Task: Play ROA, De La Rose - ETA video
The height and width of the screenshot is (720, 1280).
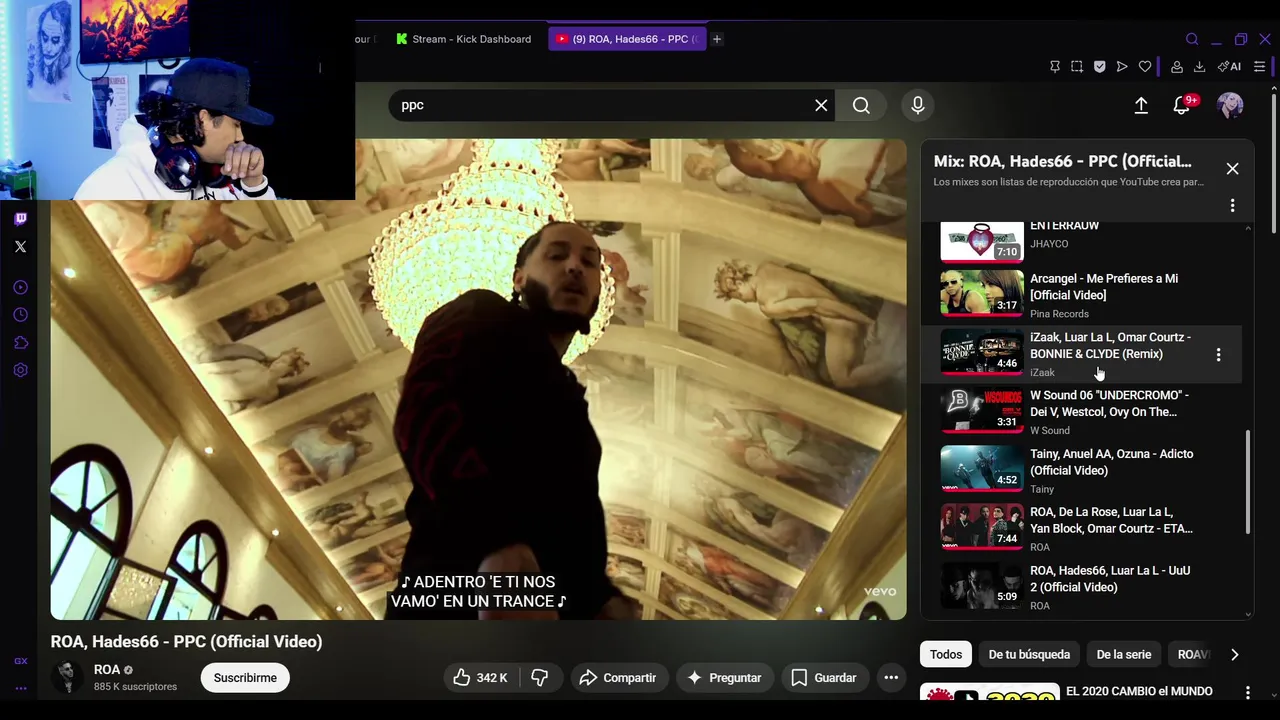Action: point(1081,528)
